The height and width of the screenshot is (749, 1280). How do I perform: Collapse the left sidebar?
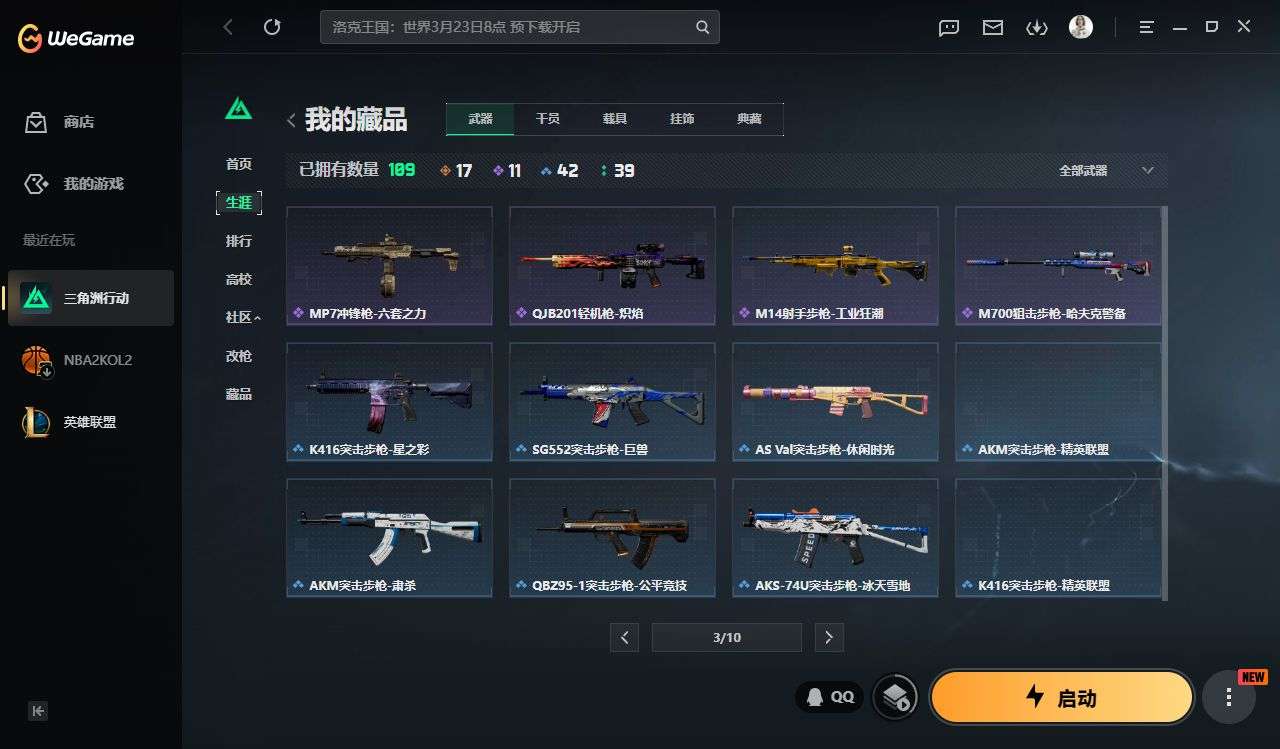tap(38, 711)
